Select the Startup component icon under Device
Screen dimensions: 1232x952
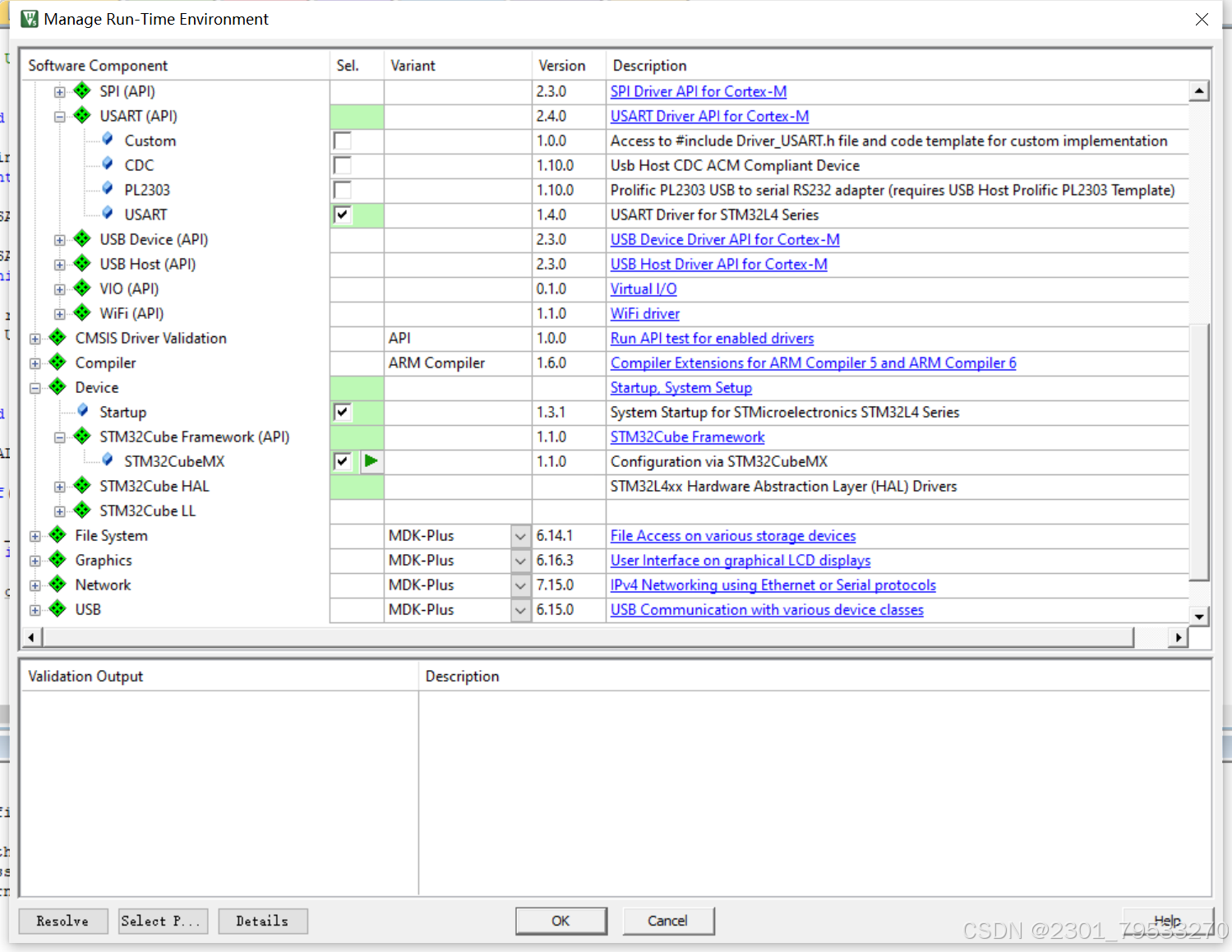[108, 412]
